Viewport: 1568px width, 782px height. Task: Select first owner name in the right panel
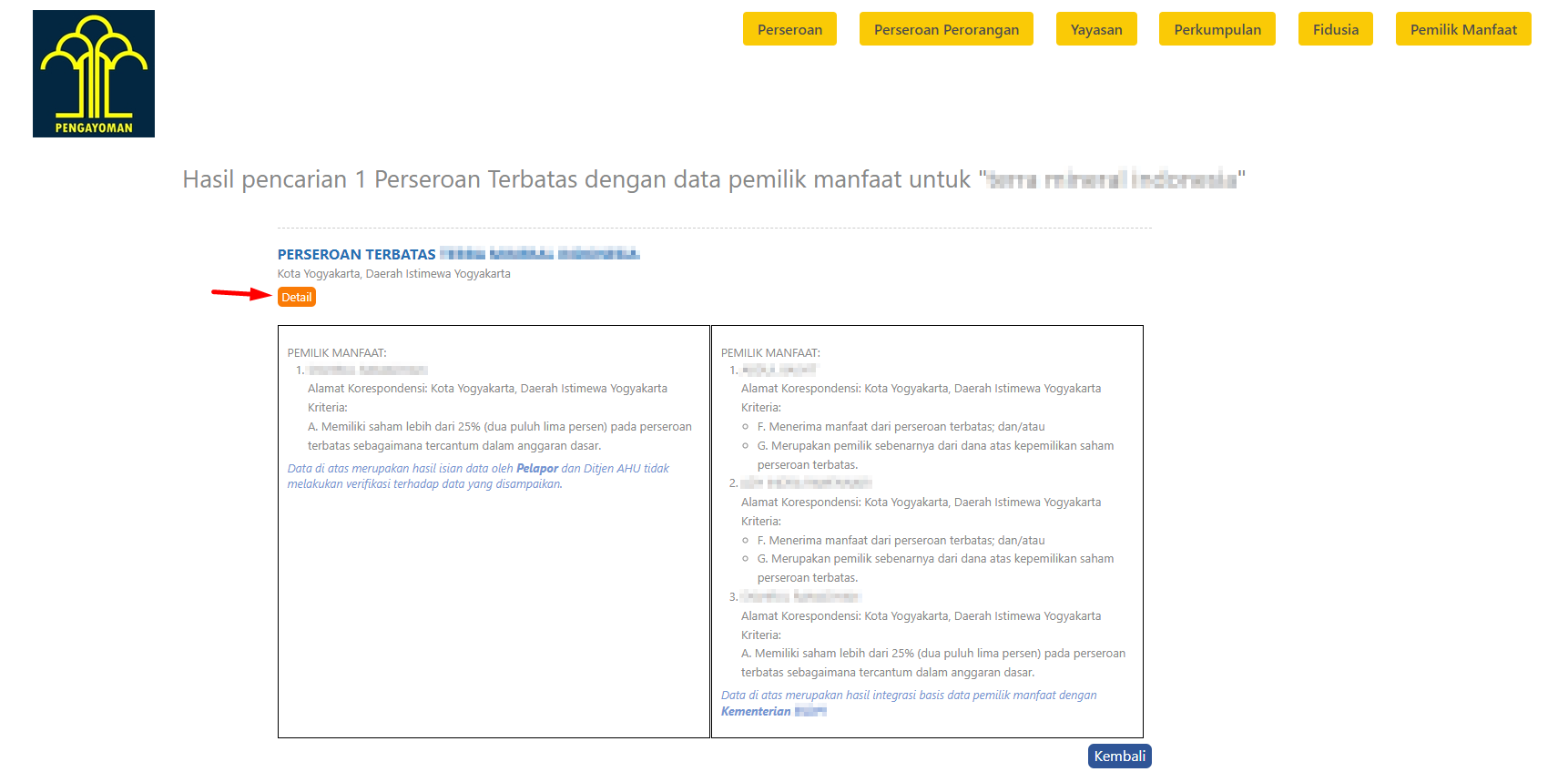click(779, 371)
